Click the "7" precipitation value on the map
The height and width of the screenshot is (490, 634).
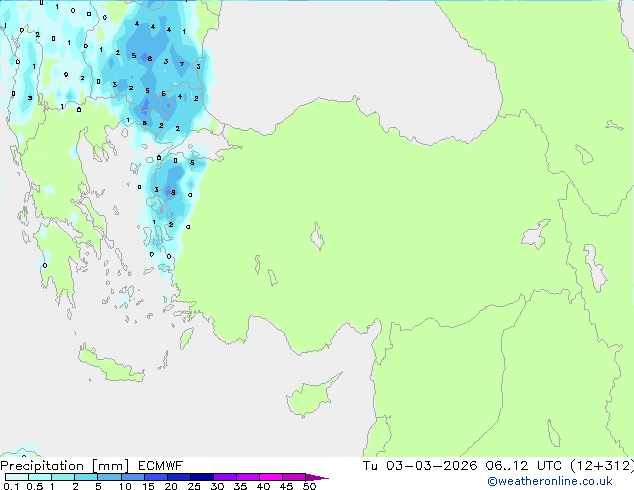[182, 64]
